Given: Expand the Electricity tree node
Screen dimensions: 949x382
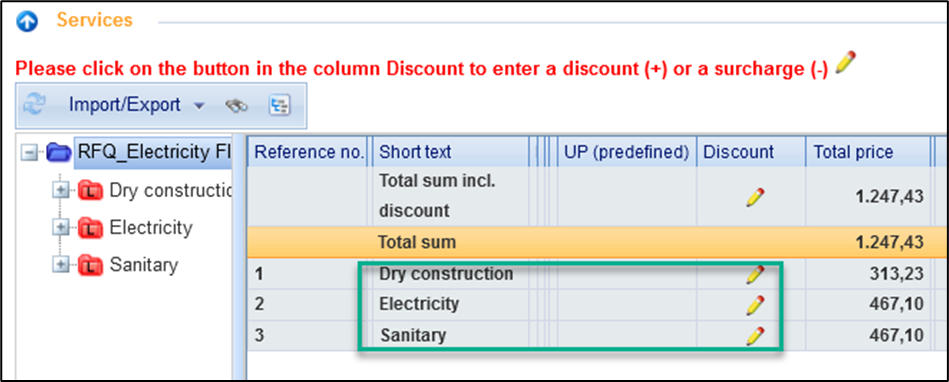Looking at the screenshot, I should [61, 228].
